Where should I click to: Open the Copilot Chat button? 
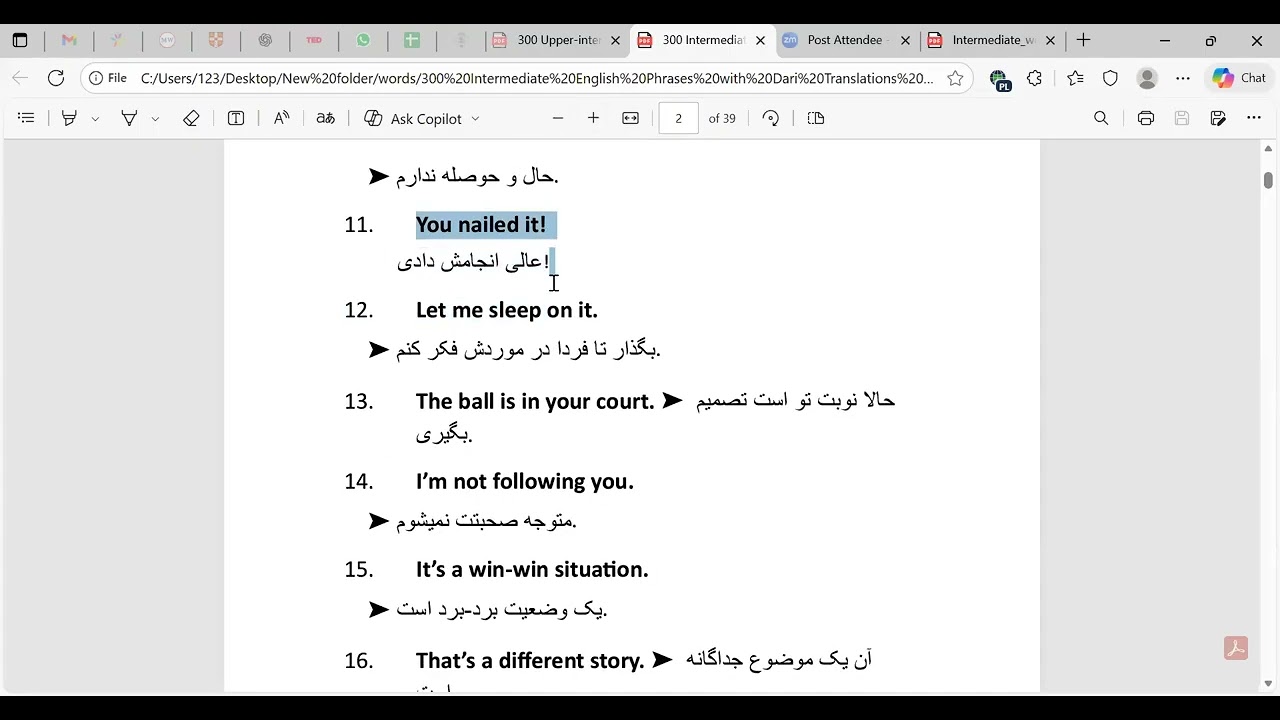[x=1239, y=78]
